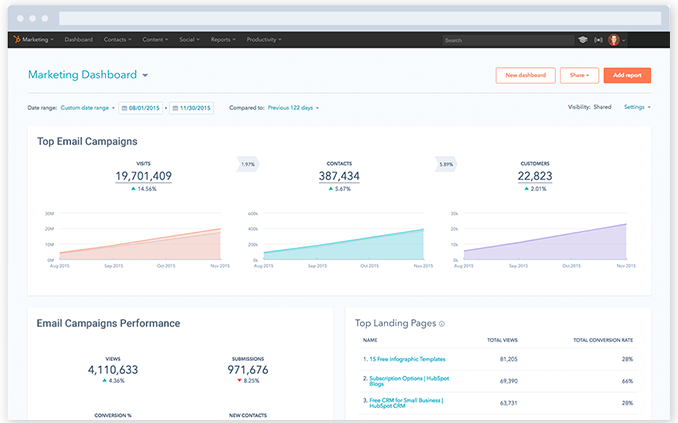Open the user avatar menu
678x423 pixels.
point(614,40)
